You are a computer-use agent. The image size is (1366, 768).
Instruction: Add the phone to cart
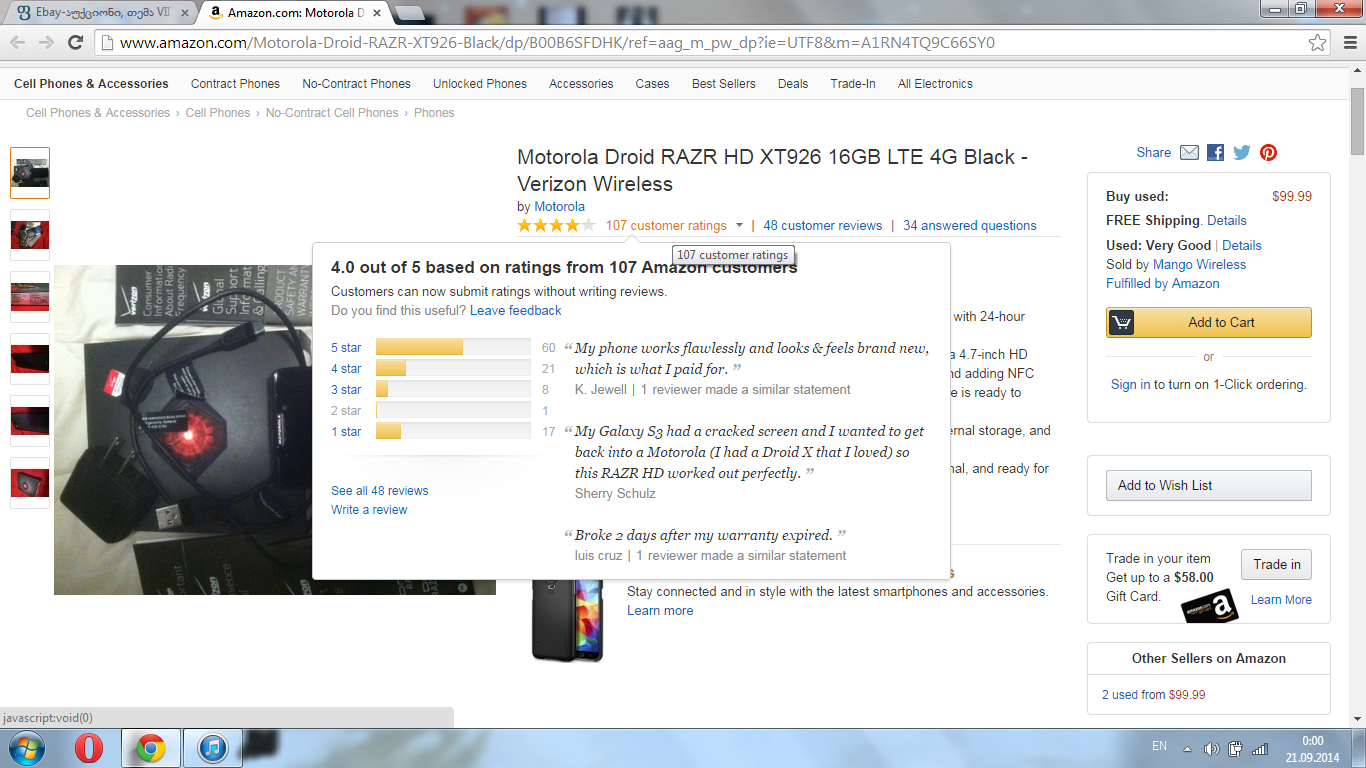[x=1208, y=322]
